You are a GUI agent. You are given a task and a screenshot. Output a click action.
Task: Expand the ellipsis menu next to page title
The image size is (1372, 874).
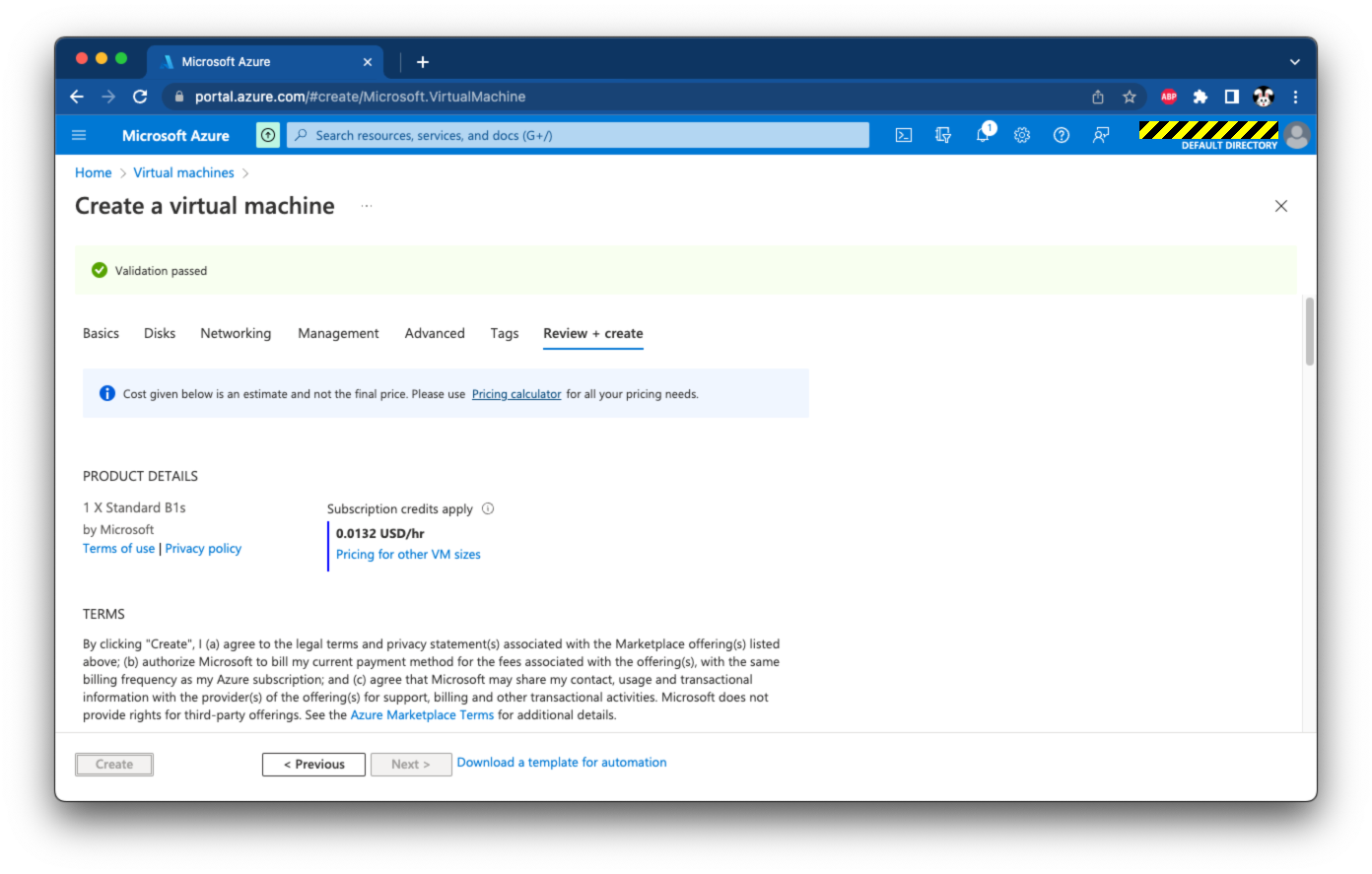point(367,206)
